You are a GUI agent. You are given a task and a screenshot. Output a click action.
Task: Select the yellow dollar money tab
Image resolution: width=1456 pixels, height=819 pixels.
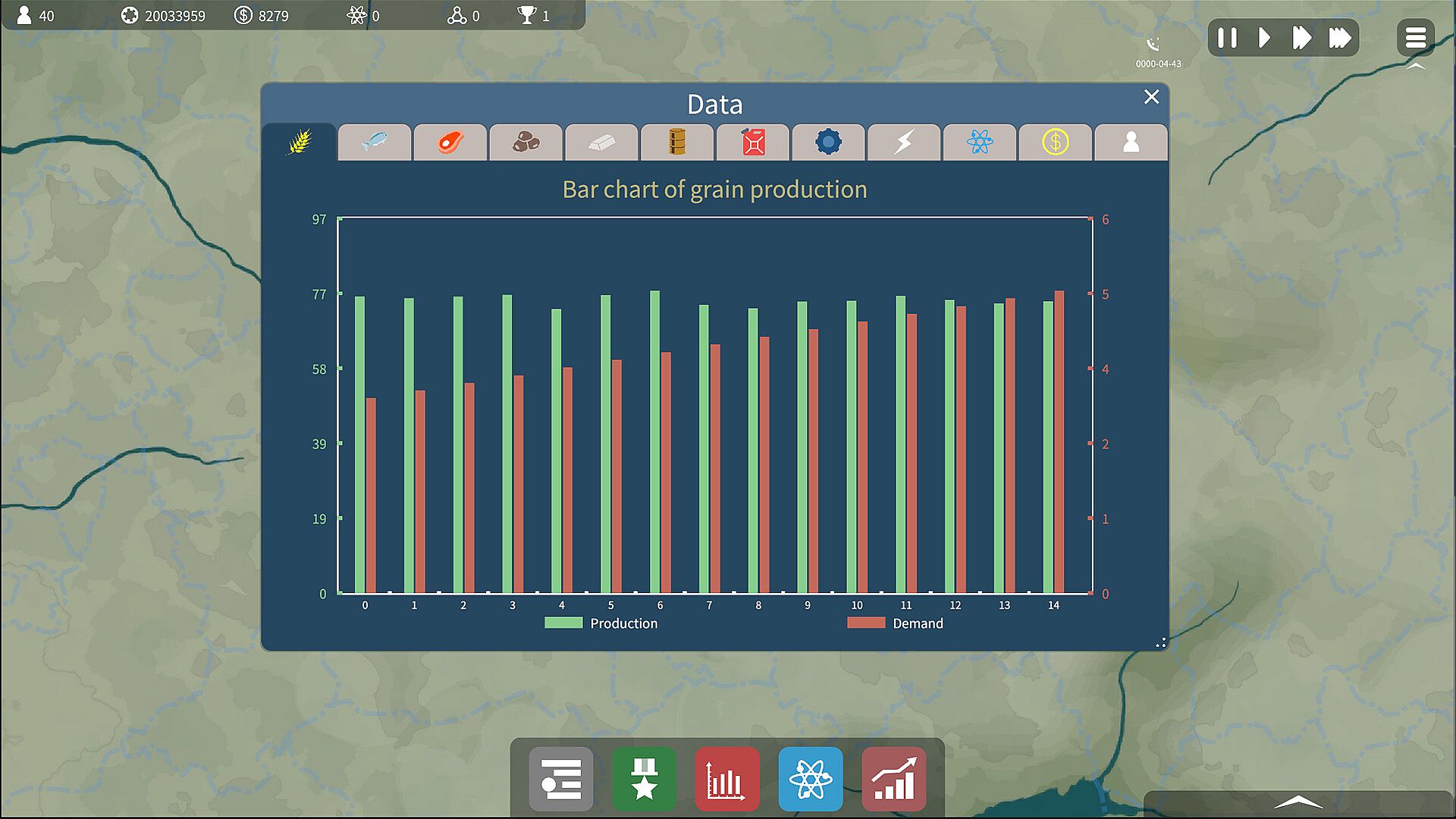point(1055,142)
